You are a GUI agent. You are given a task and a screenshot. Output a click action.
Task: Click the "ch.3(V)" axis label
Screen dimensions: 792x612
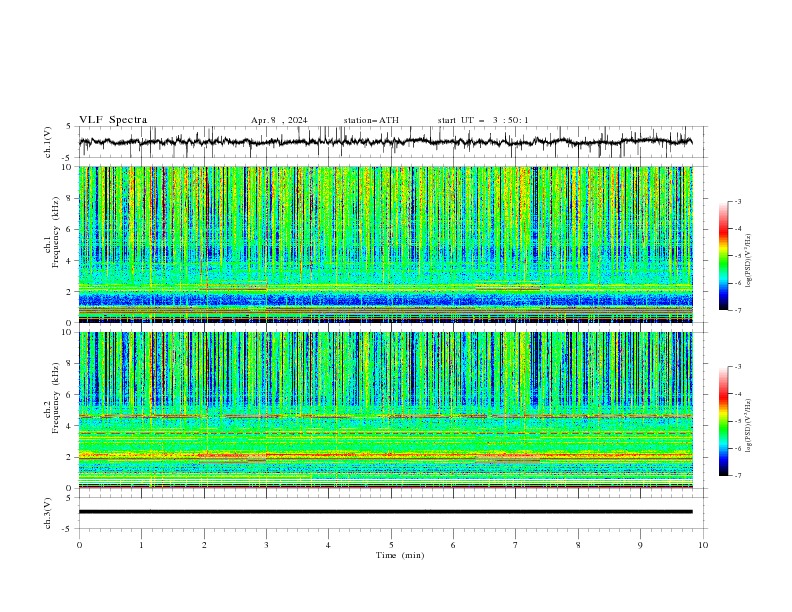(x=48, y=513)
